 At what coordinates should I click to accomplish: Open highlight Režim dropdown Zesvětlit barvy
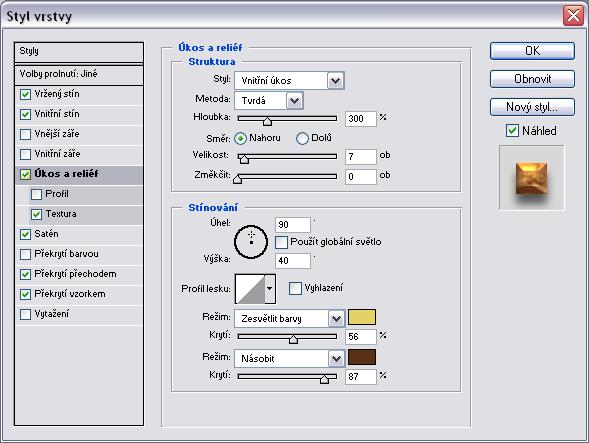point(289,319)
